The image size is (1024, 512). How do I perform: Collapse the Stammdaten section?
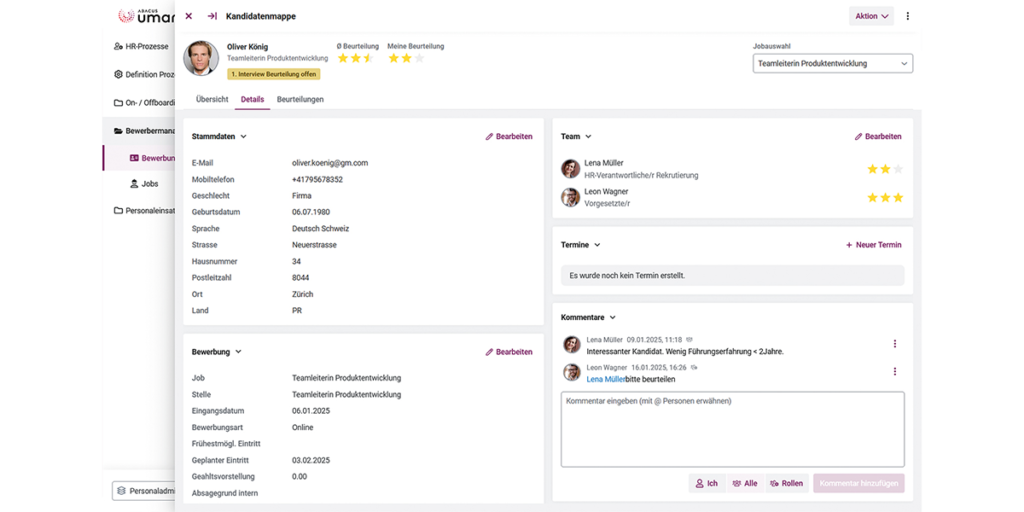243,136
